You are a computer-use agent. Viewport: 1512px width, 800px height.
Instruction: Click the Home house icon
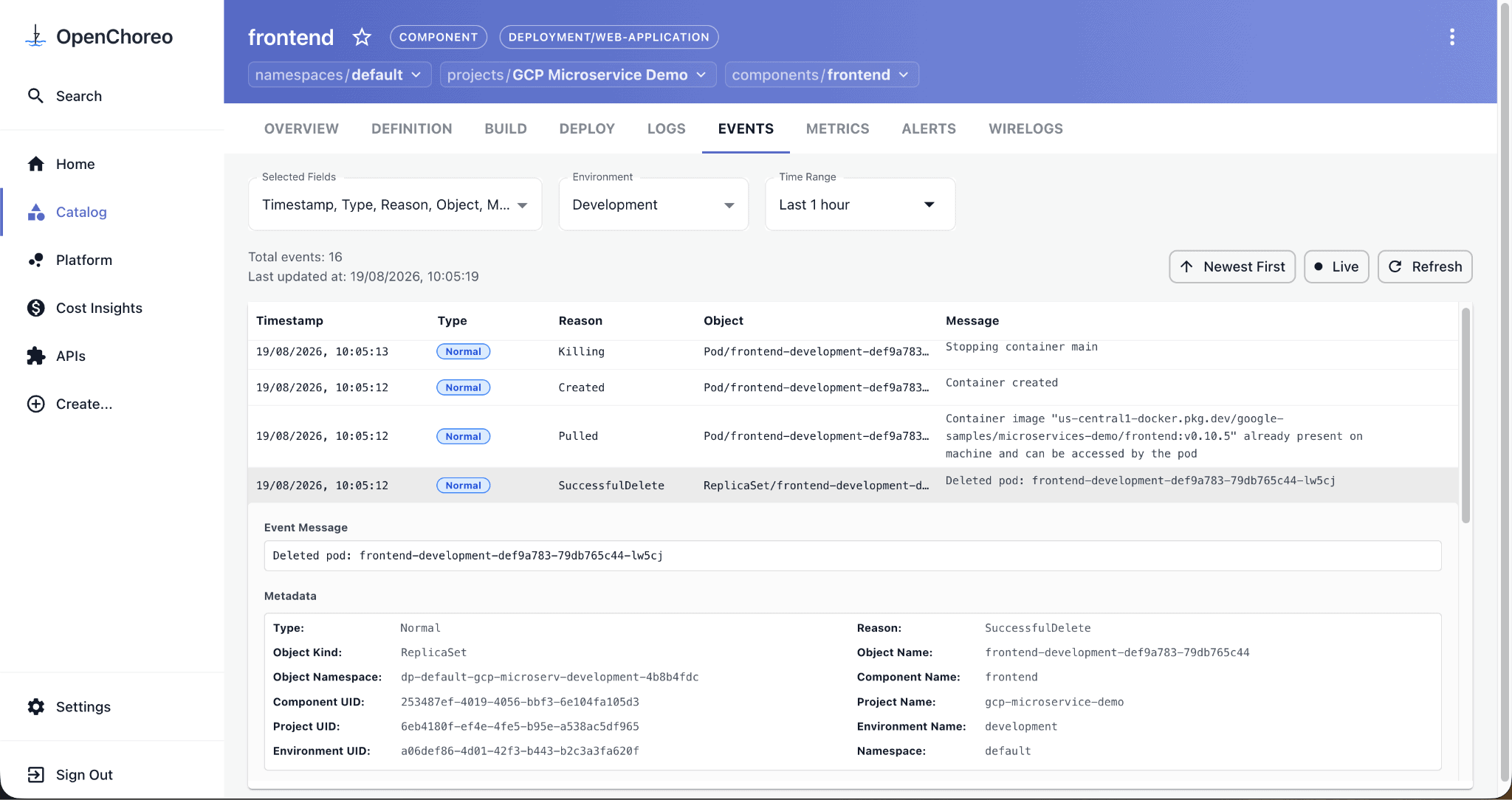coord(35,164)
